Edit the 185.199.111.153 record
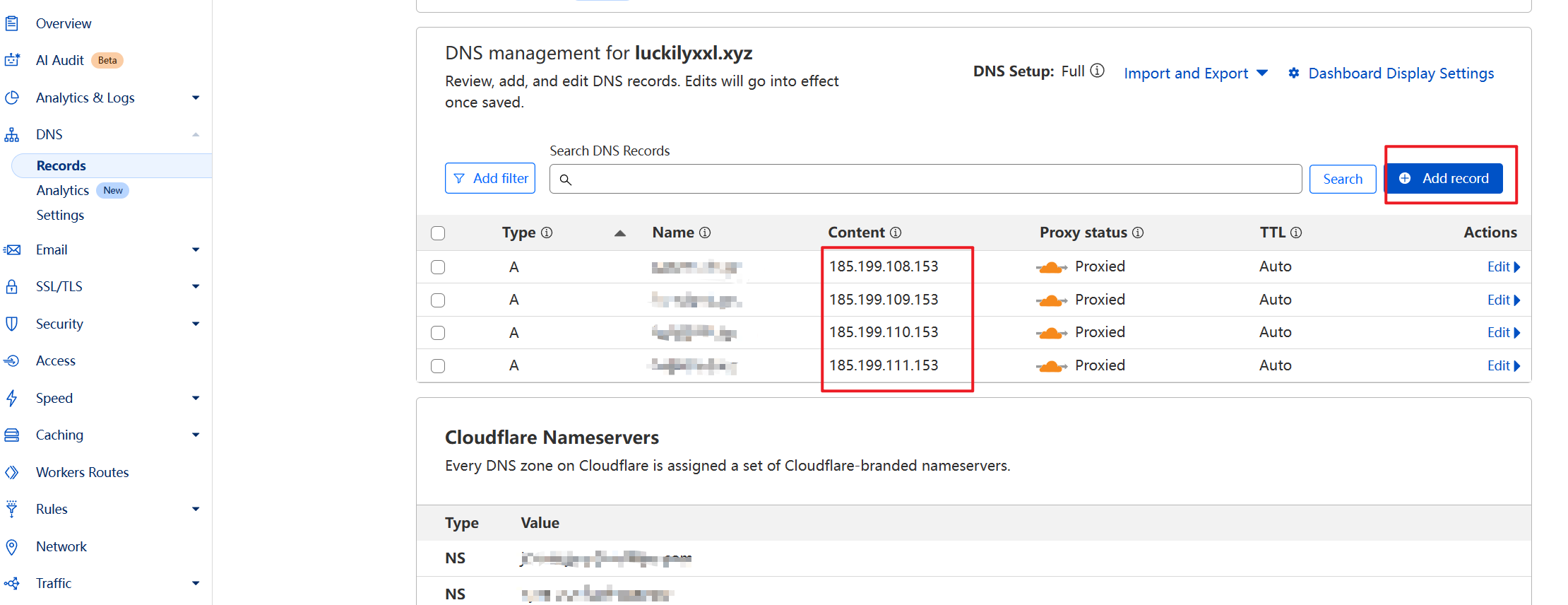Image resolution: width=1568 pixels, height=605 pixels. [x=1503, y=366]
